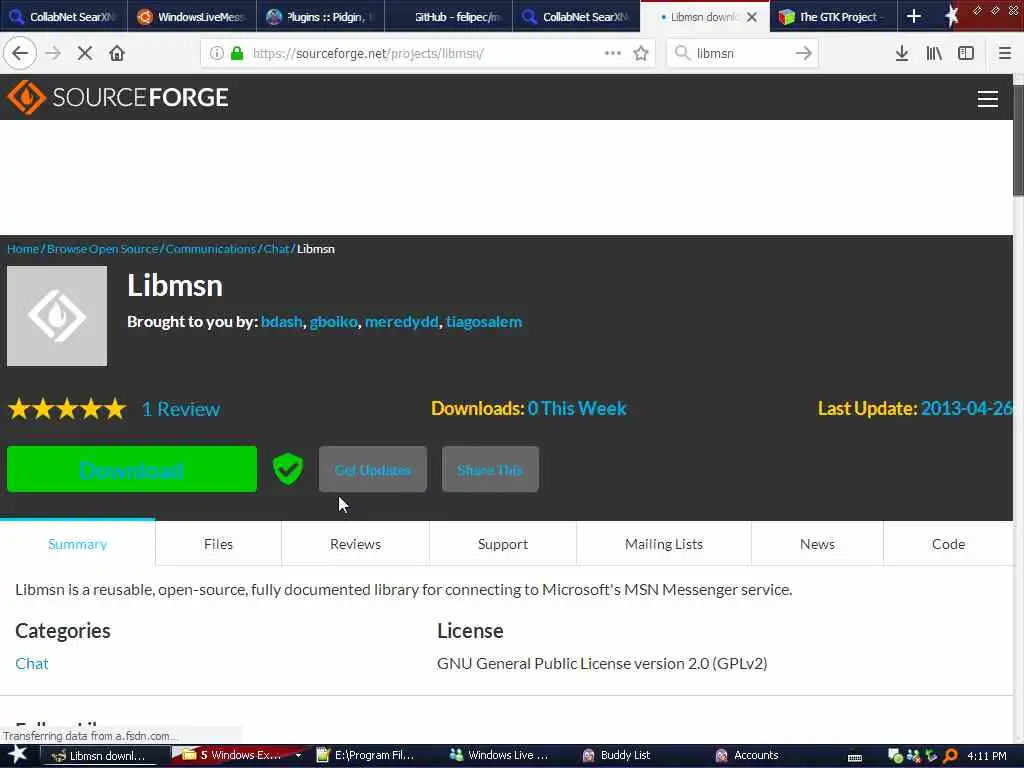Select the News tab
1024x768 pixels.
tap(817, 544)
